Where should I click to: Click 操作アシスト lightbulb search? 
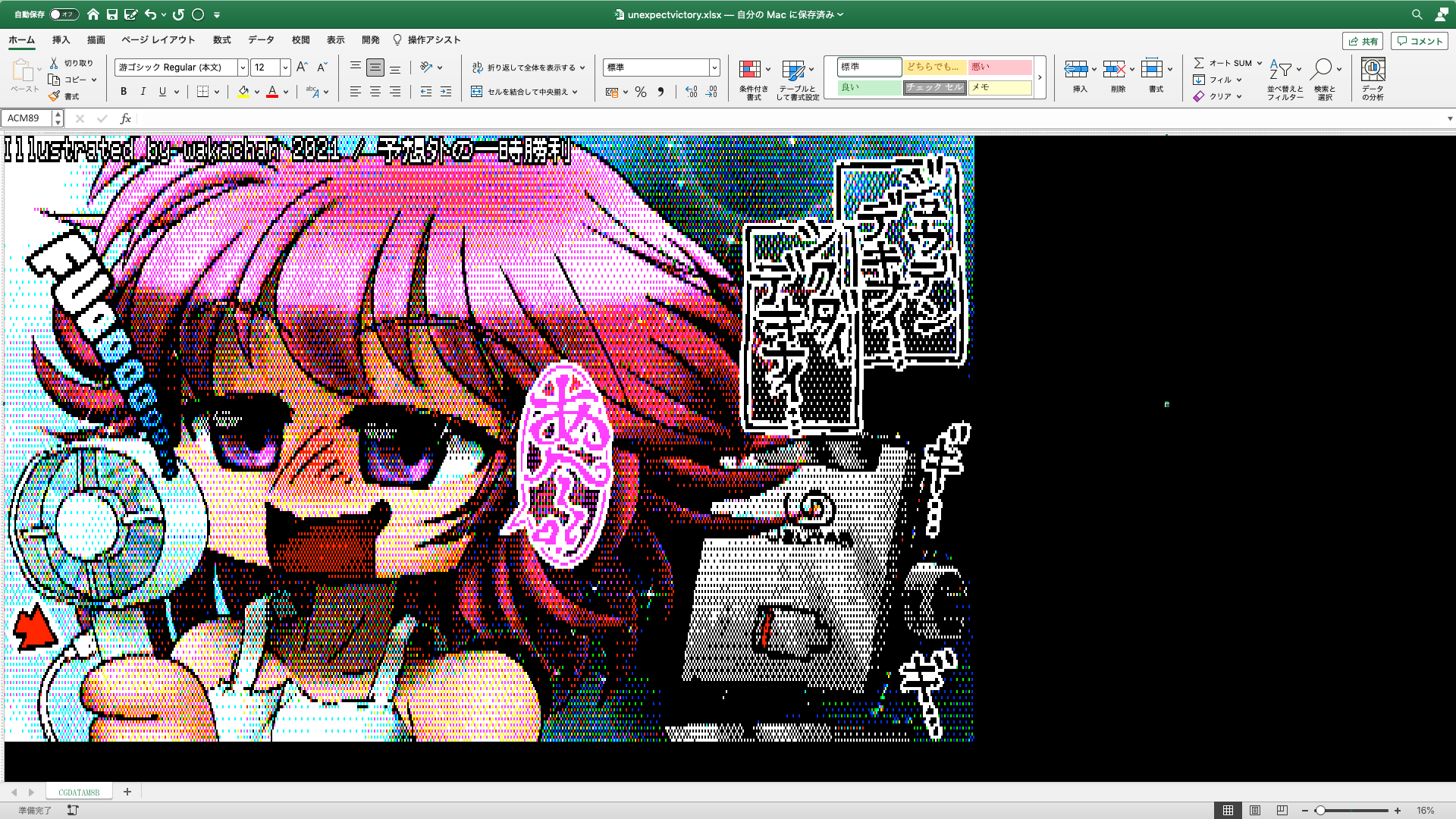[x=426, y=40]
